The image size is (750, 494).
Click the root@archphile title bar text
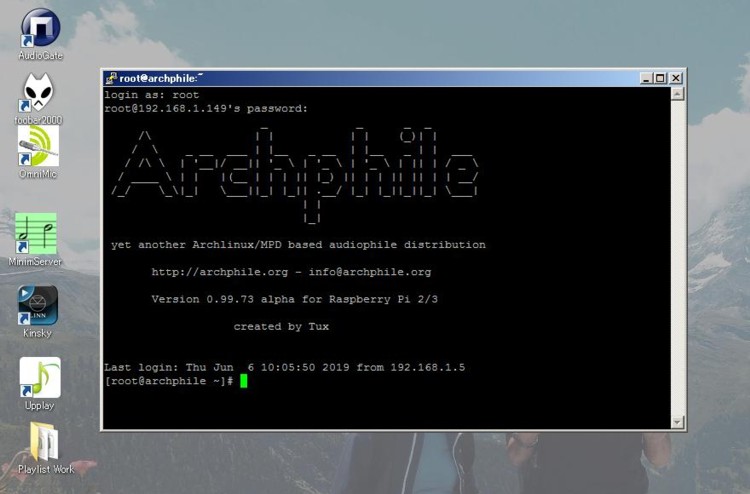pyautogui.click(x=161, y=78)
